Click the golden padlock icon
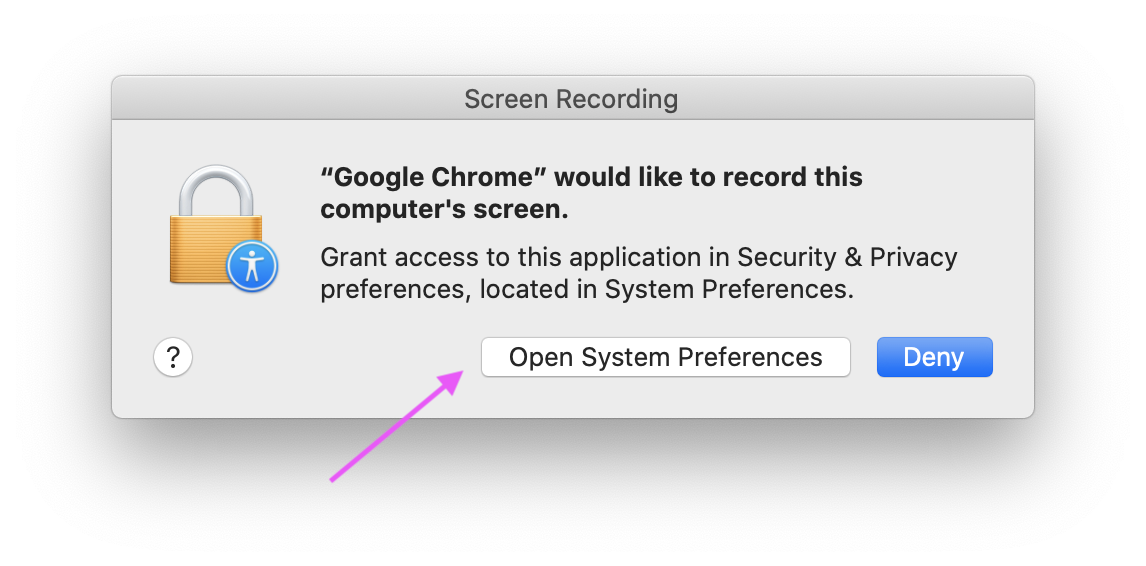The height and width of the screenshot is (566, 1146). click(x=216, y=227)
